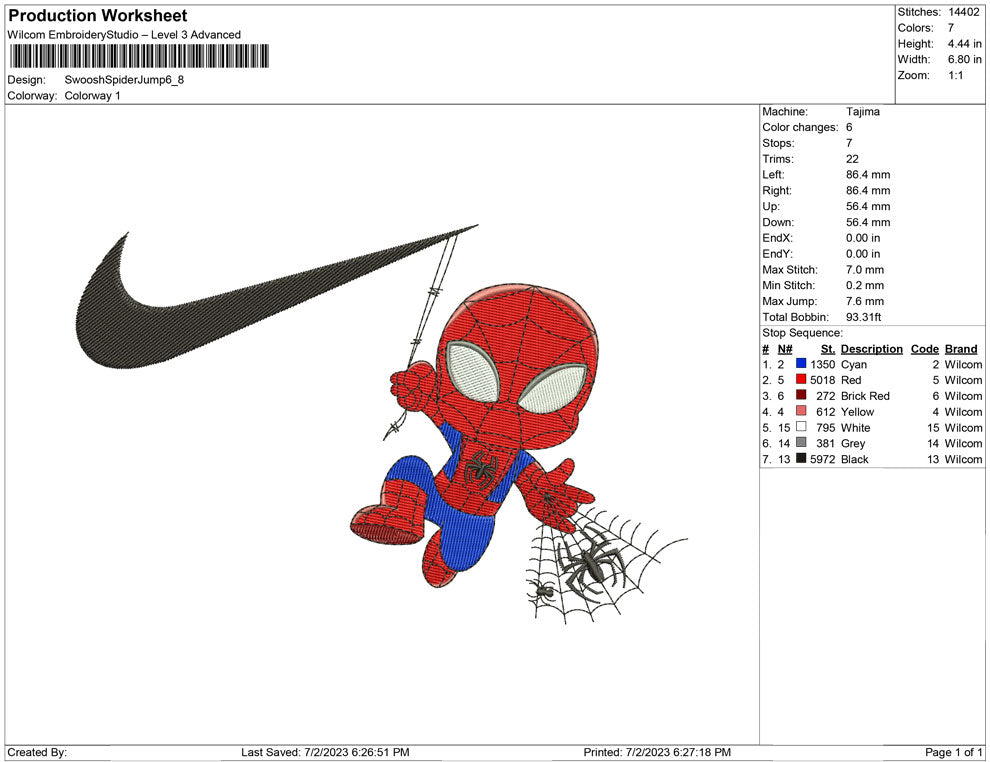Click the Brick Red color swatch
The height and width of the screenshot is (762, 990).
(x=801, y=395)
